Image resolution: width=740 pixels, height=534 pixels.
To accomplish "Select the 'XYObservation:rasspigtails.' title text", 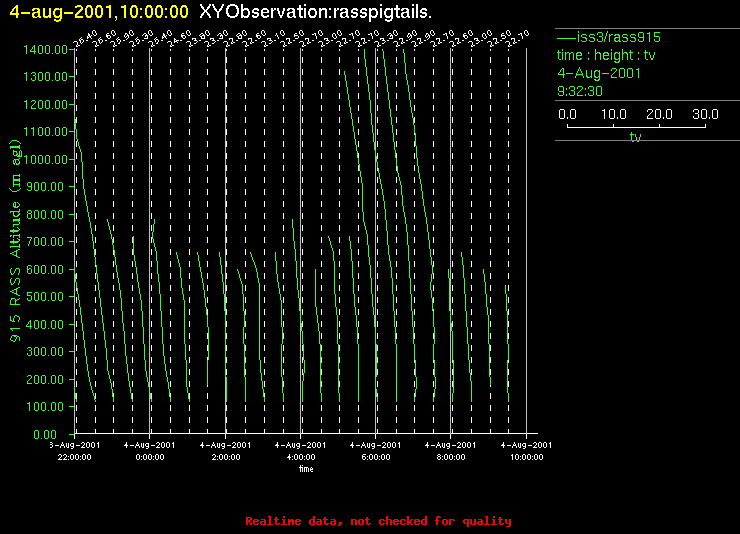I will pyautogui.click(x=315, y=12).
